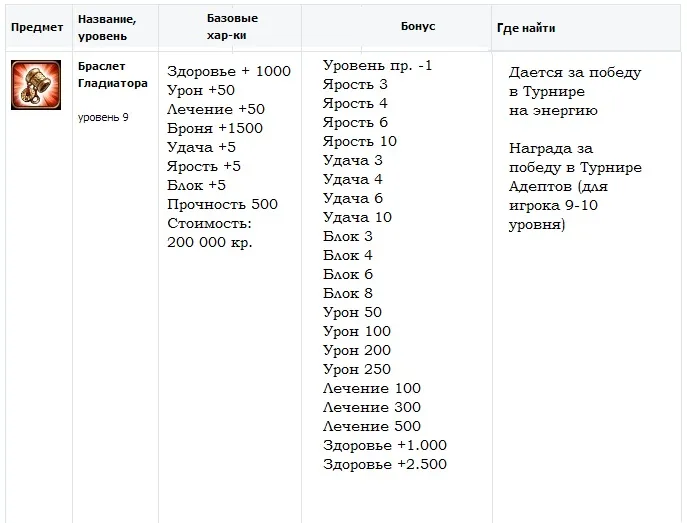Click the "Название, уровень" column header

[x=107, y=27]
